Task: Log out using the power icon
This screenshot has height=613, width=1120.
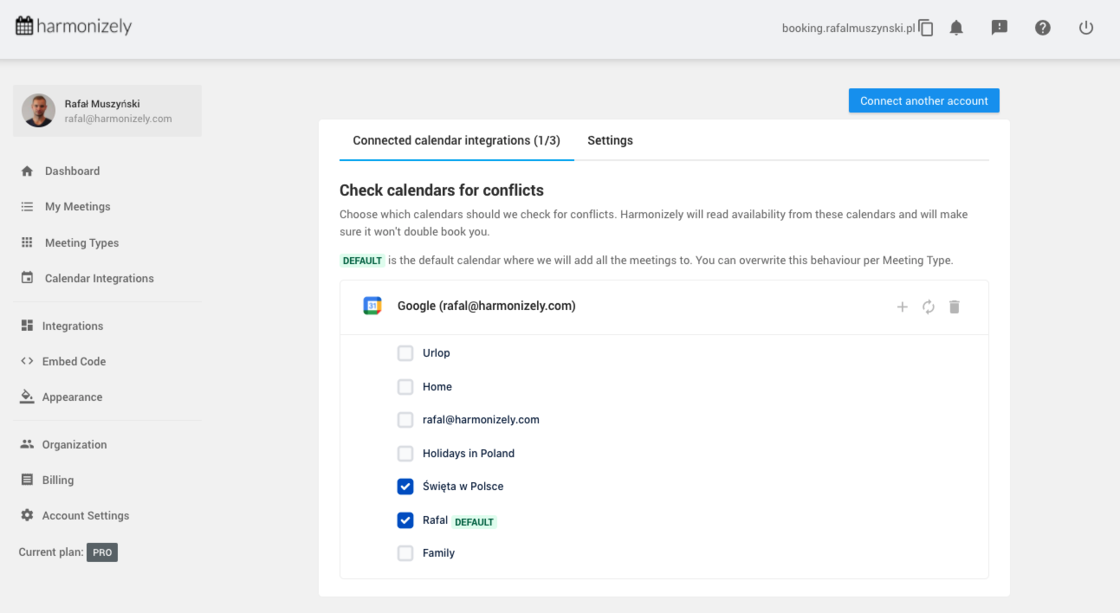Action: tap(1086, 28)
